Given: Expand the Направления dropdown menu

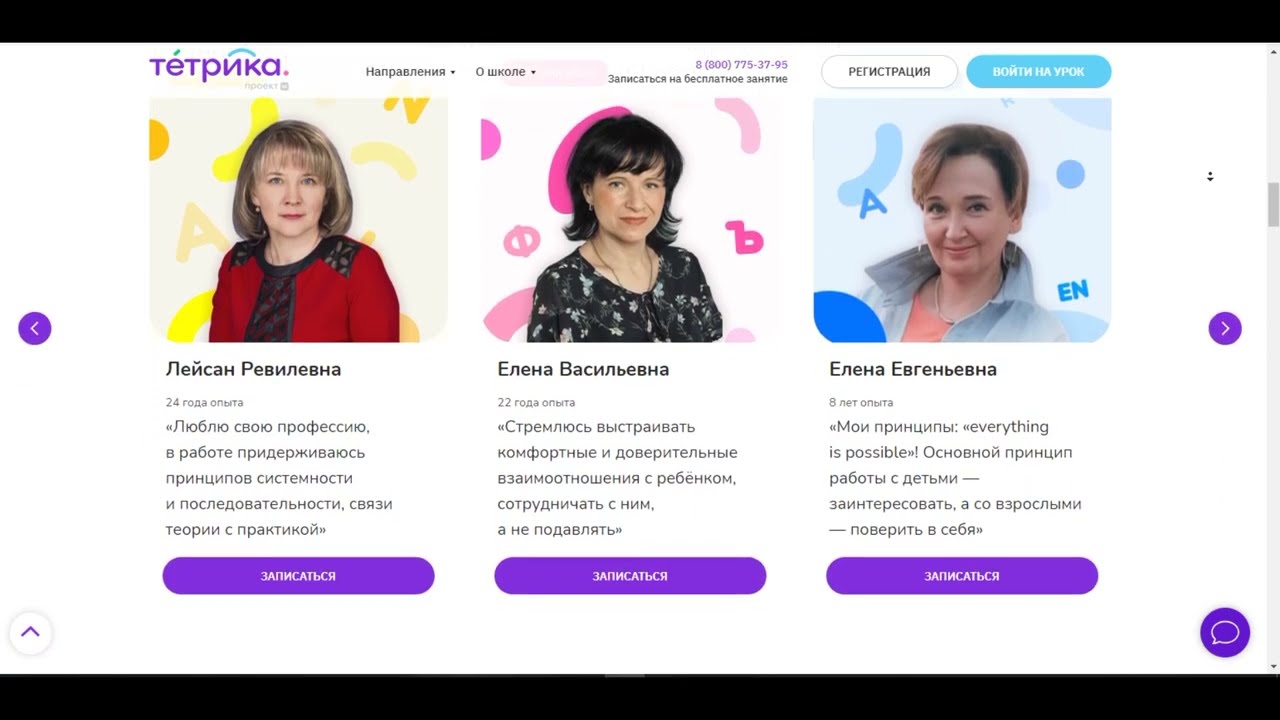Looking at the screenshot, I should 410,72.
